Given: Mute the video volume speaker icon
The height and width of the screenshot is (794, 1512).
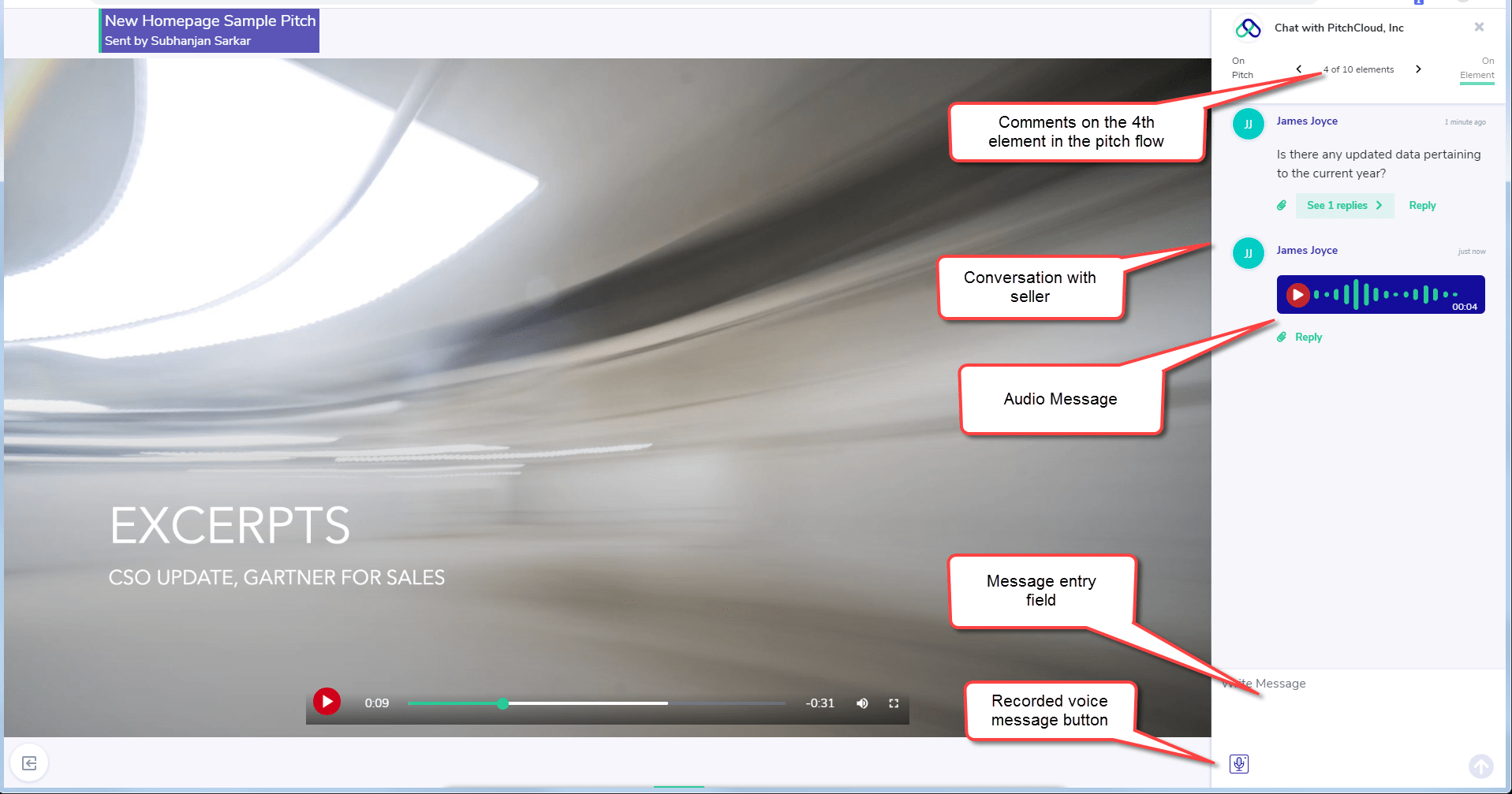Looking at the screenshot, I should pos(862,703).
